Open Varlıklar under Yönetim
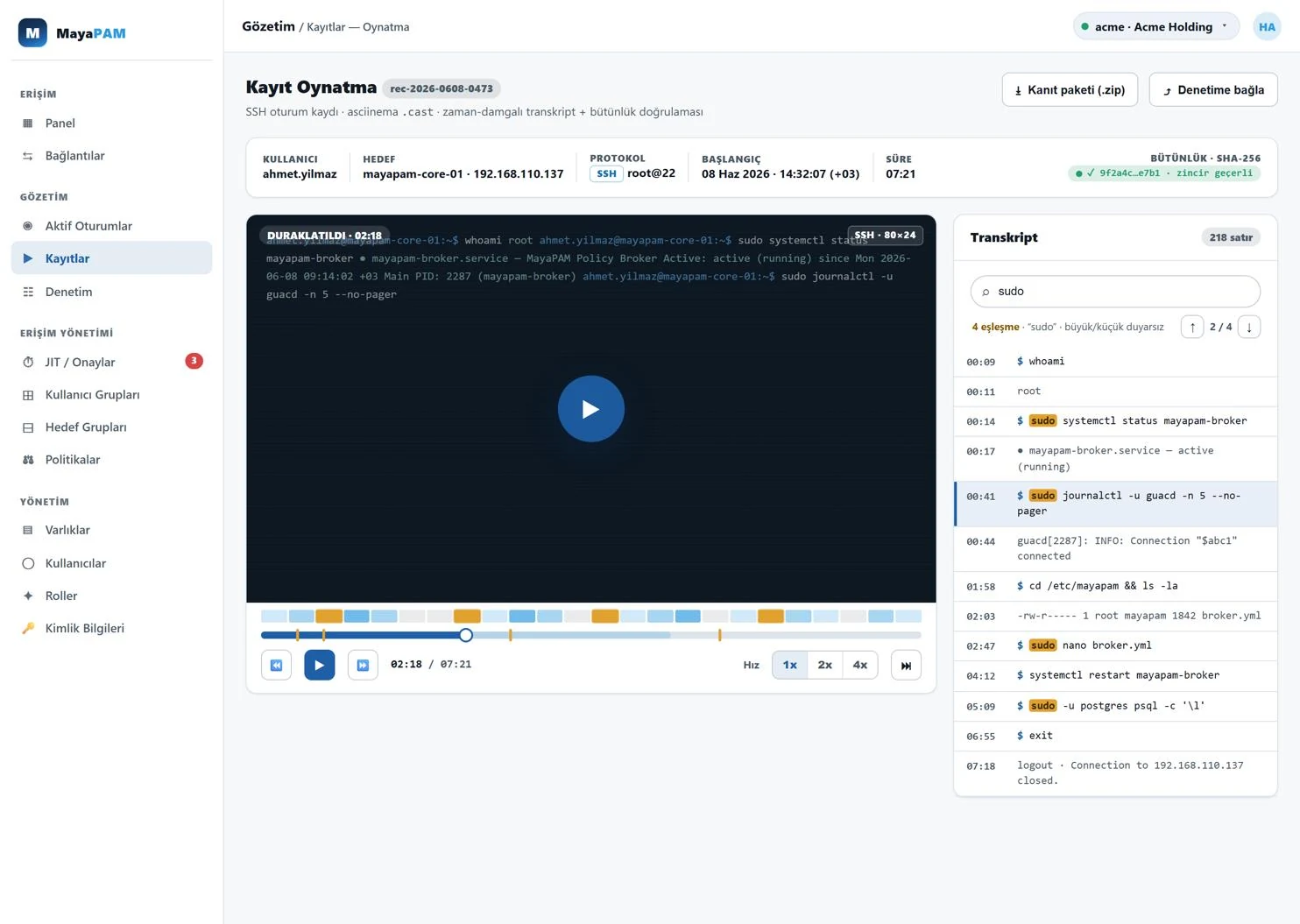The image size is (1300, 924). click(x=111, y=530)
